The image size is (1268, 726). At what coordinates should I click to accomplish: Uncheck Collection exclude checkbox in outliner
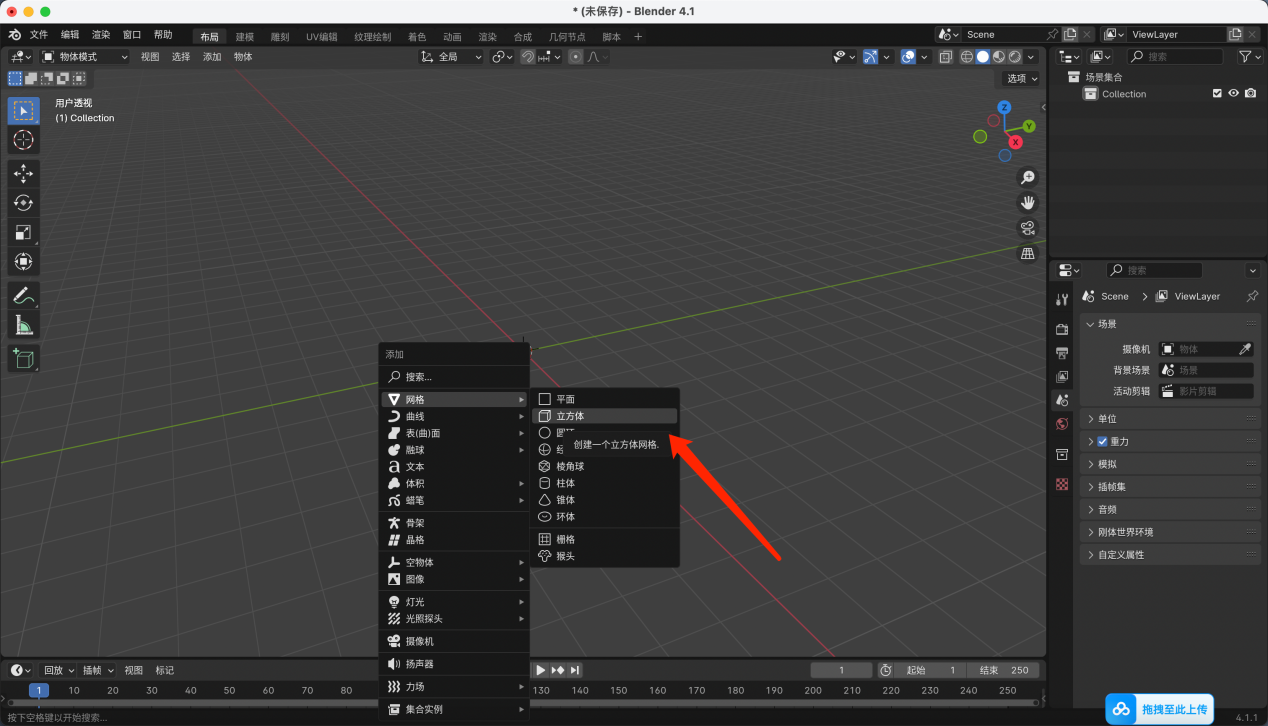[1217, 93]
